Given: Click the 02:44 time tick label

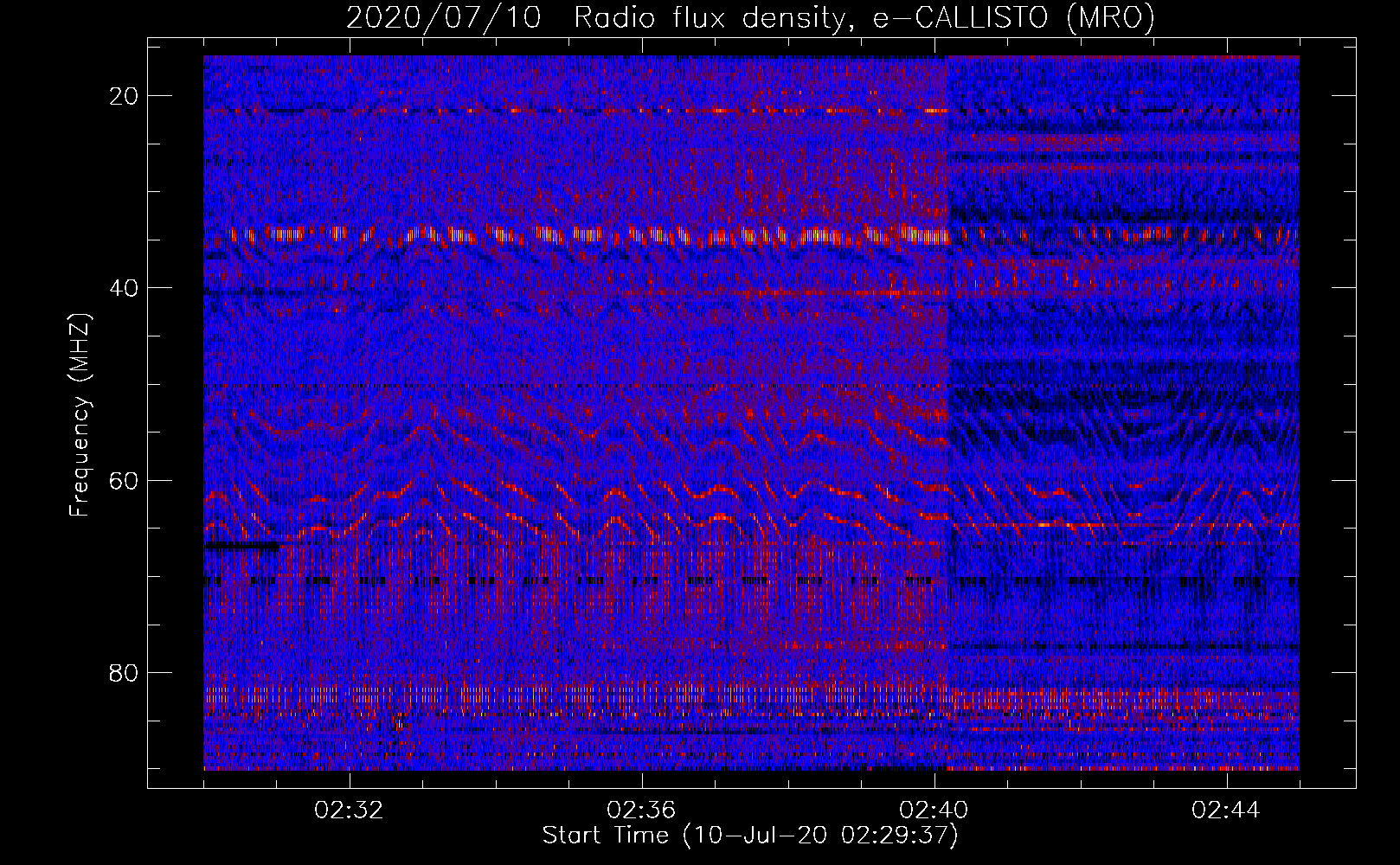Looking at the screenshot, I should click(1227, 811).
